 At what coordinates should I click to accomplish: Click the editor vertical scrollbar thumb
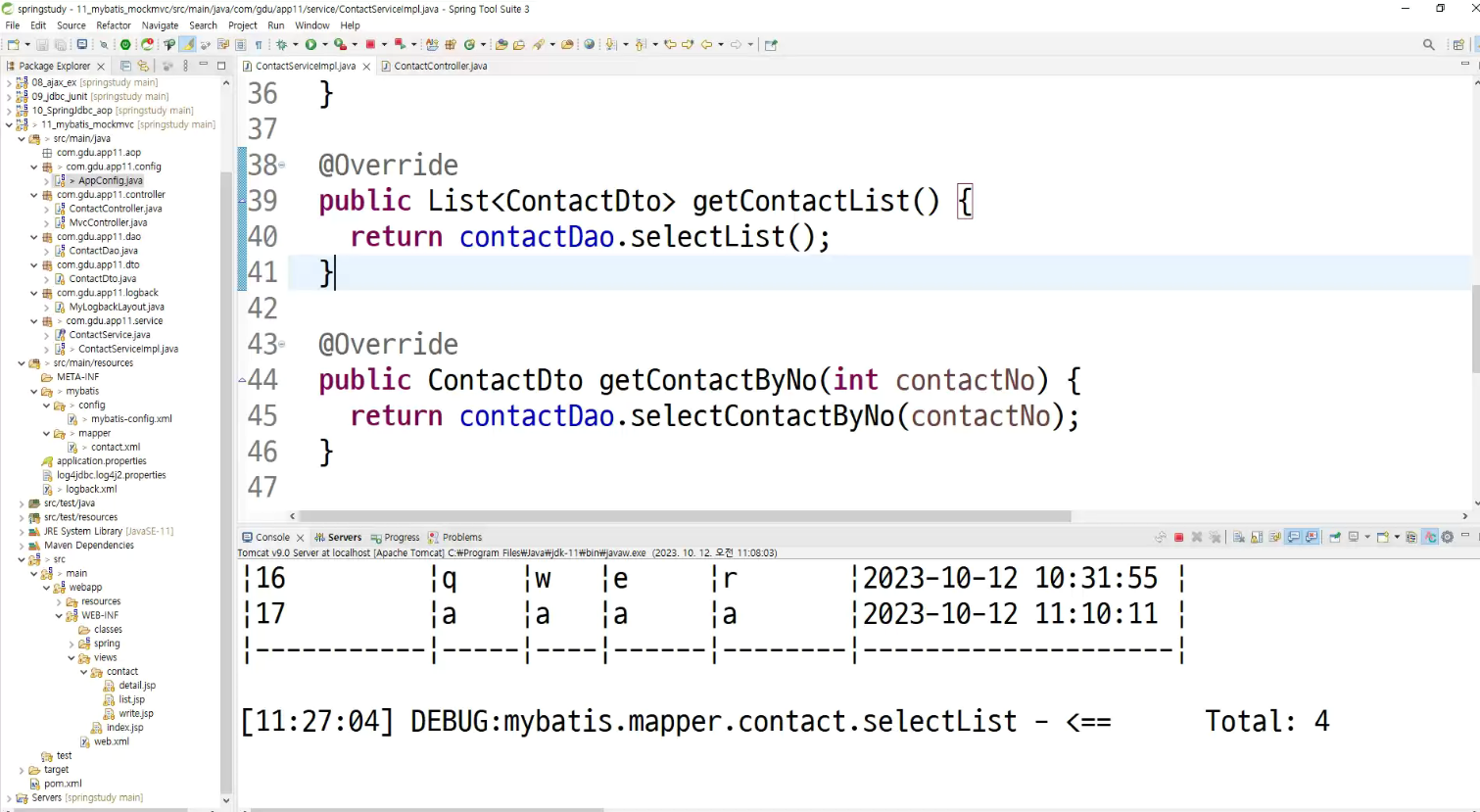[1474, 328]
